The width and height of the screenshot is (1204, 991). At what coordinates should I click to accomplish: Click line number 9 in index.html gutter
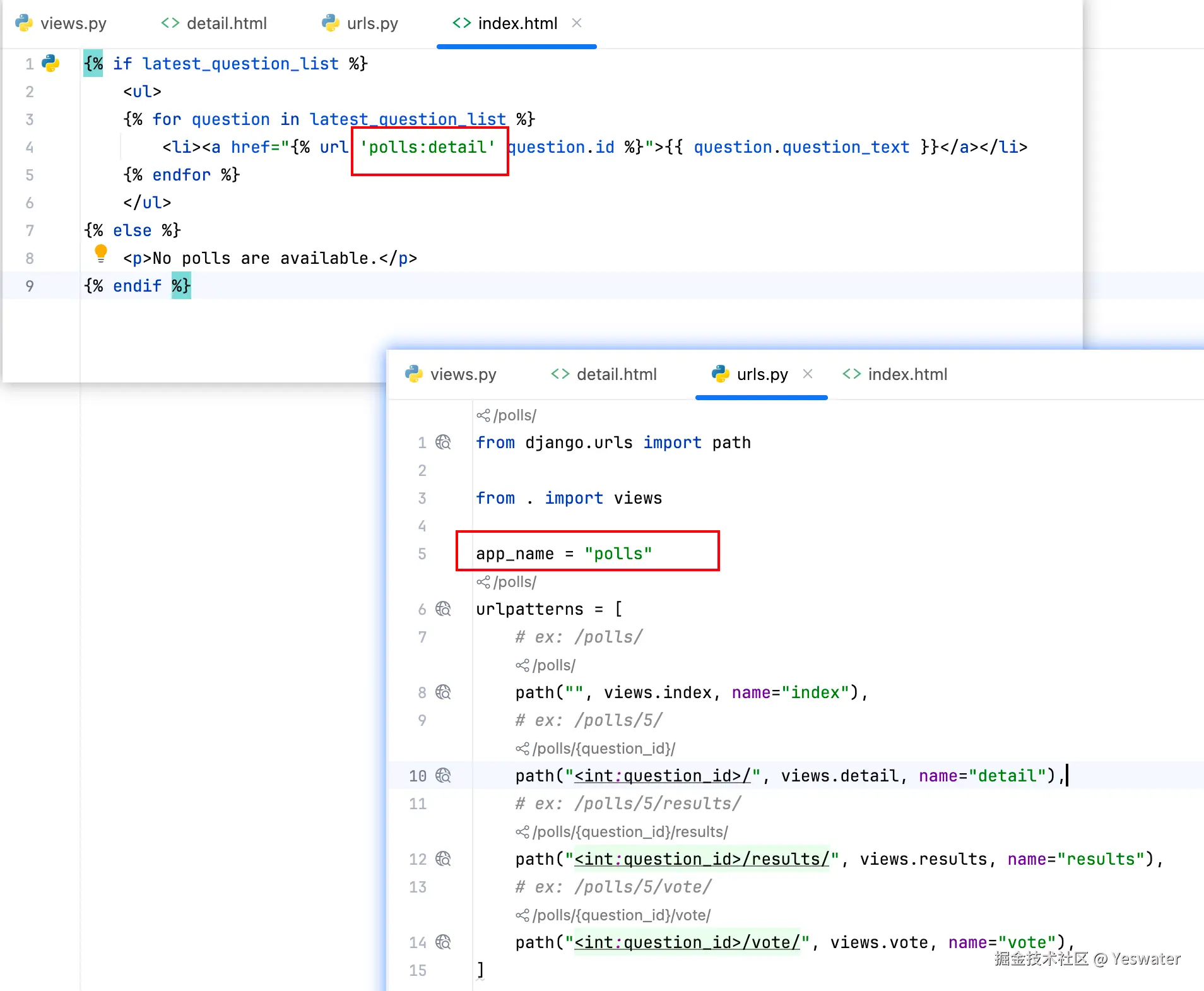click(30, 286)
